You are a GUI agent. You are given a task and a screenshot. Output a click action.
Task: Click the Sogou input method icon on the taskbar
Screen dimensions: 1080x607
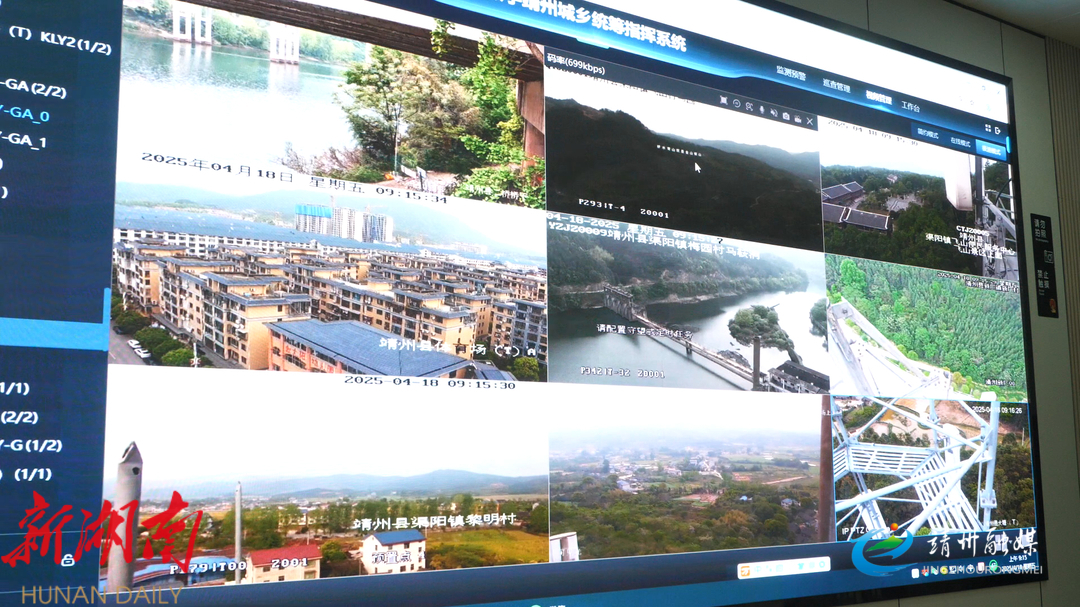747,570
